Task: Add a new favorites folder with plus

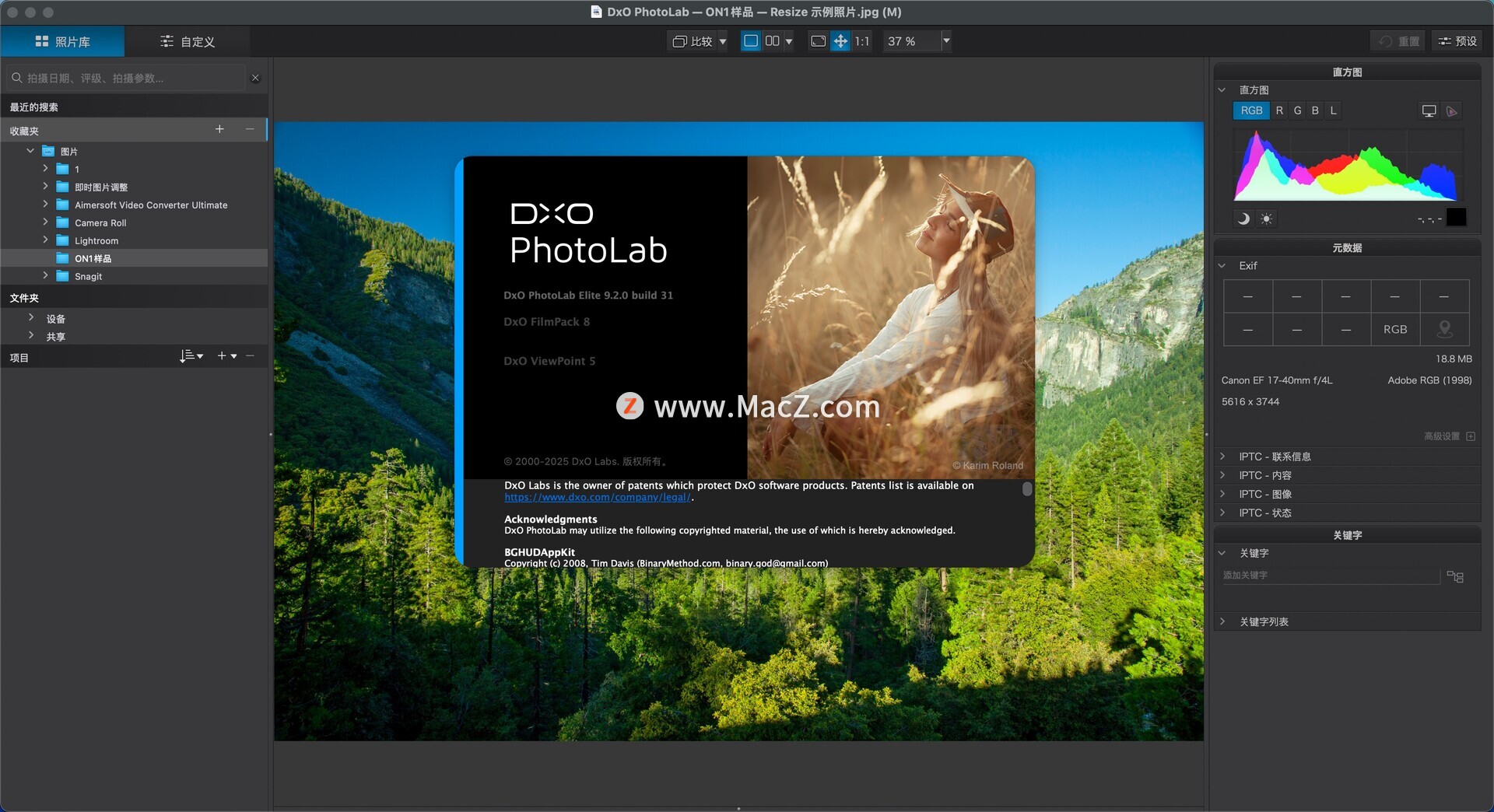Action: pyautogui.click(x=219, y=129)
